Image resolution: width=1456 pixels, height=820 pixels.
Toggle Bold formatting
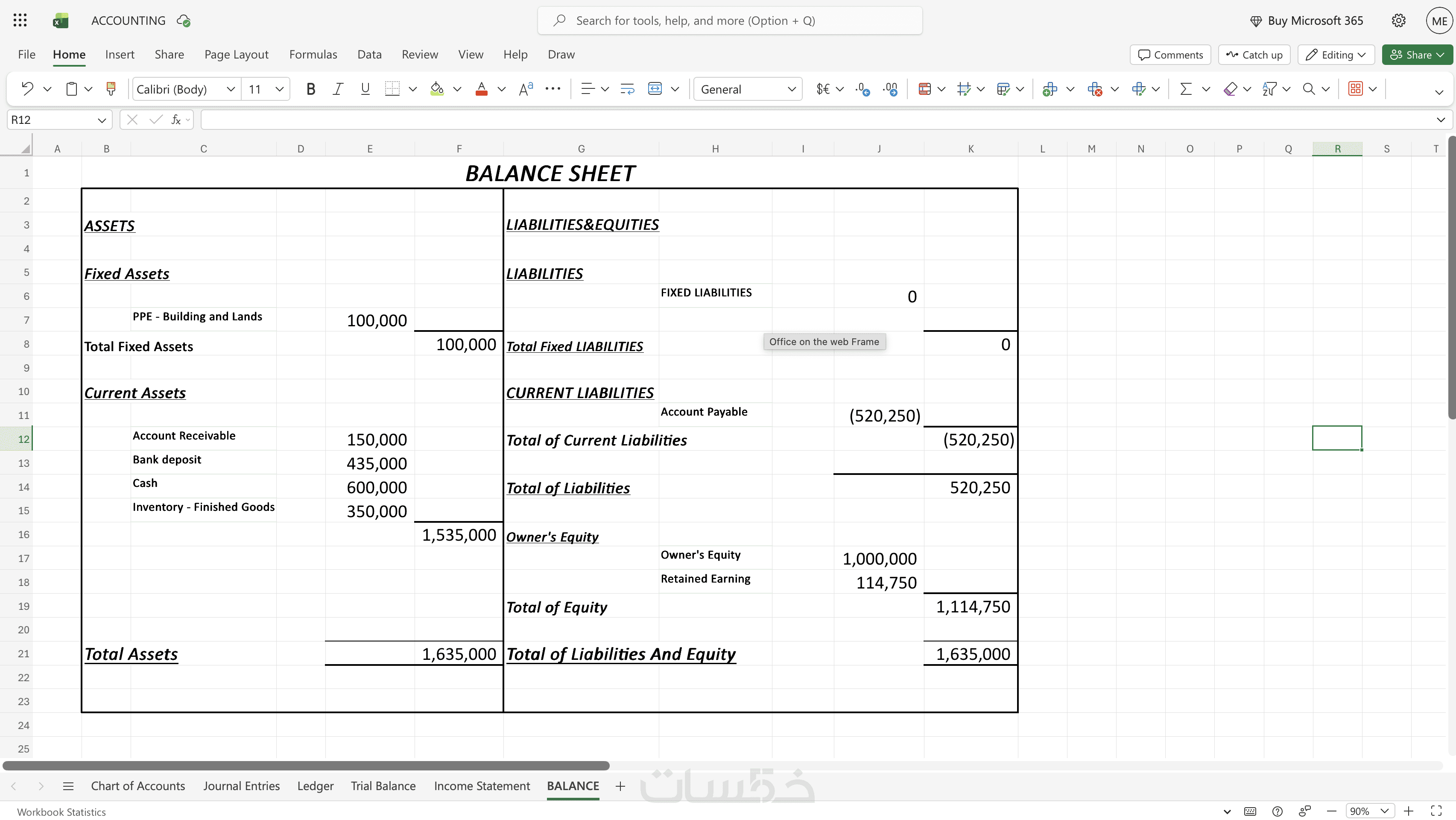310,89
